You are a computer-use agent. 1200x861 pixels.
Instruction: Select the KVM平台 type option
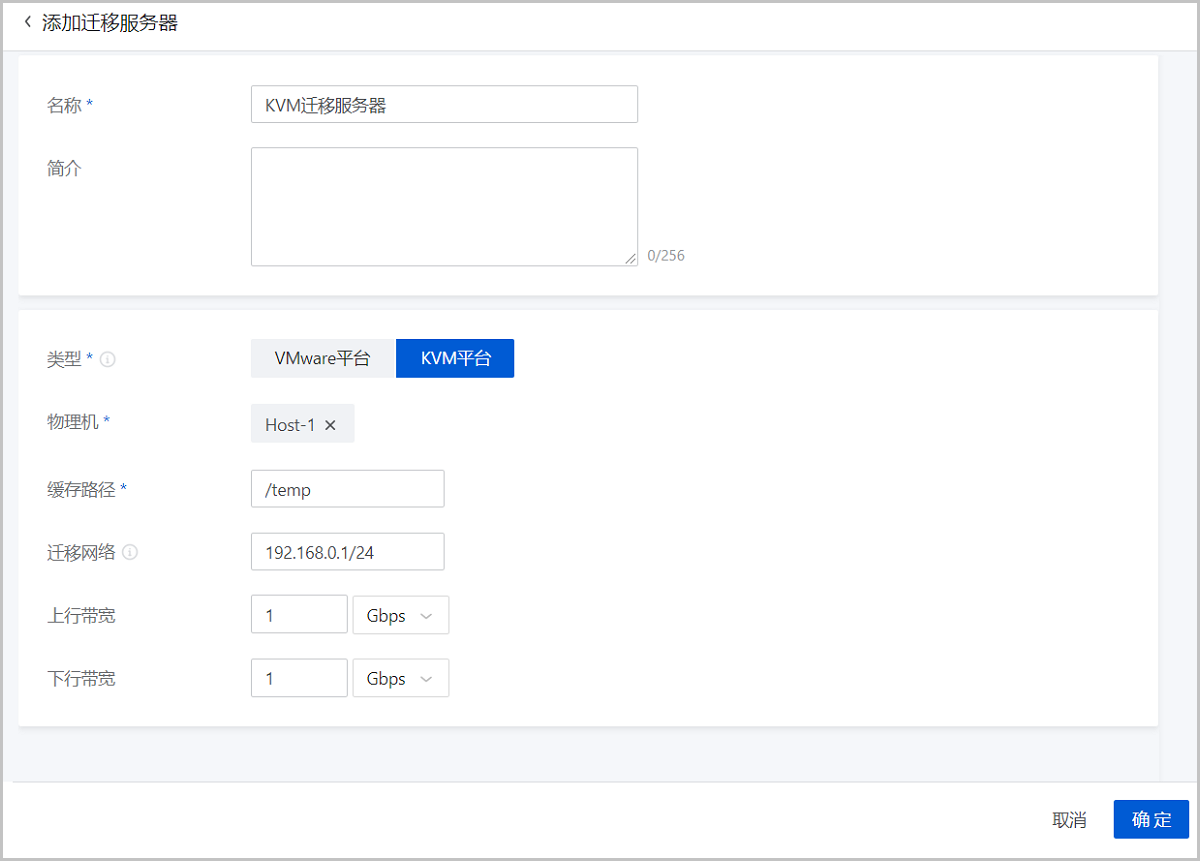coord(455,358)
